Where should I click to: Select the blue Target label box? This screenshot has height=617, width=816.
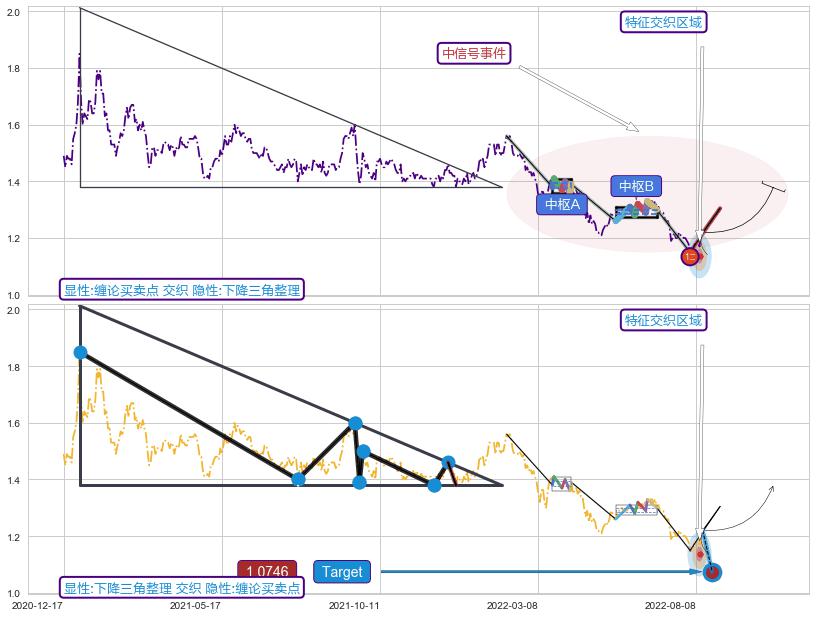coord(342,572)
